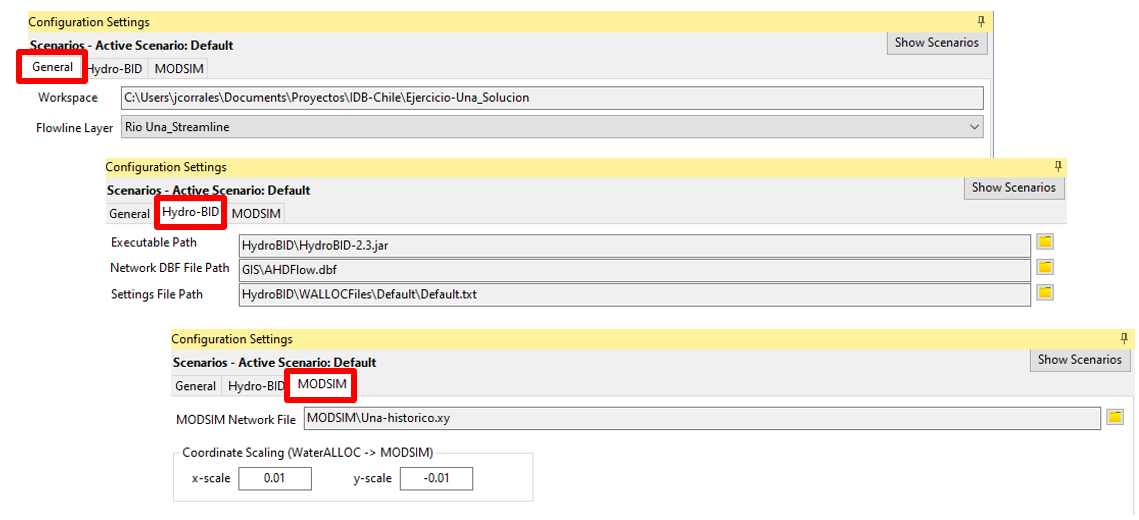Click into the Workspace path field
This screenshot has width=1139, height=520.
pos(550,98)
